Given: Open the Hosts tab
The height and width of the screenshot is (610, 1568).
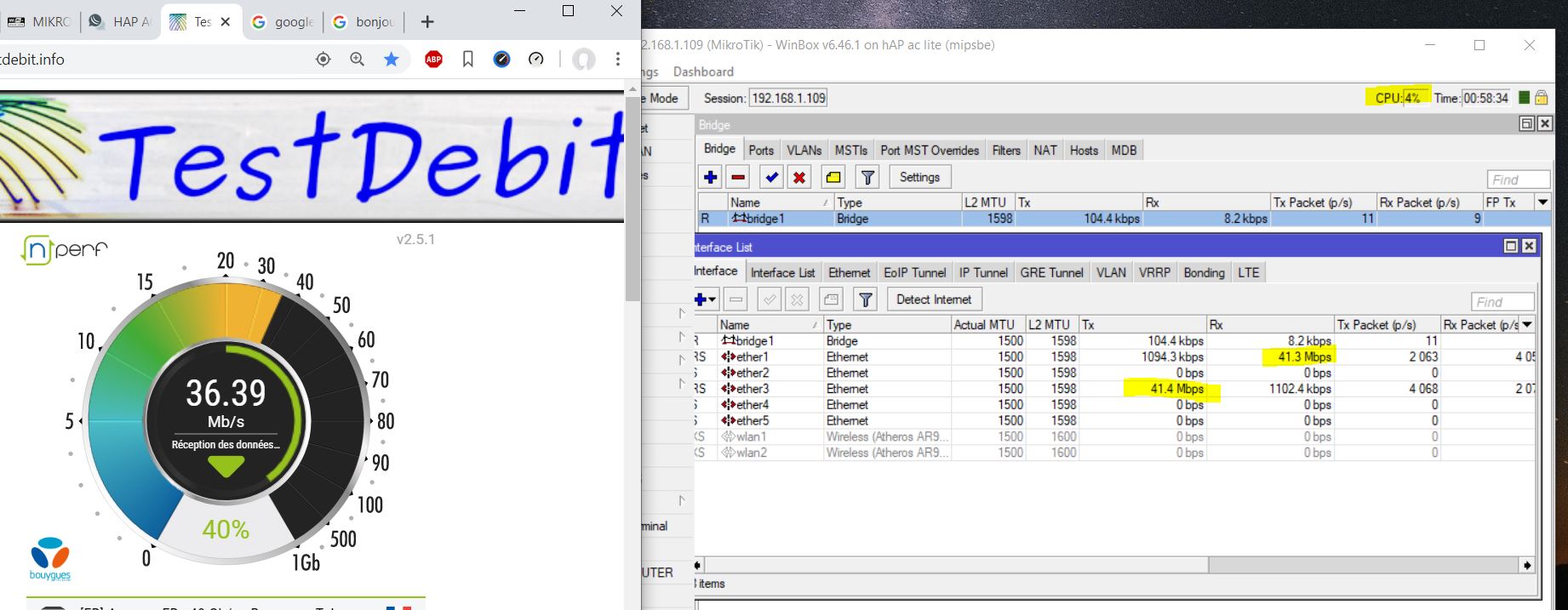Looking at the screenshot, I should (1084, 151).
